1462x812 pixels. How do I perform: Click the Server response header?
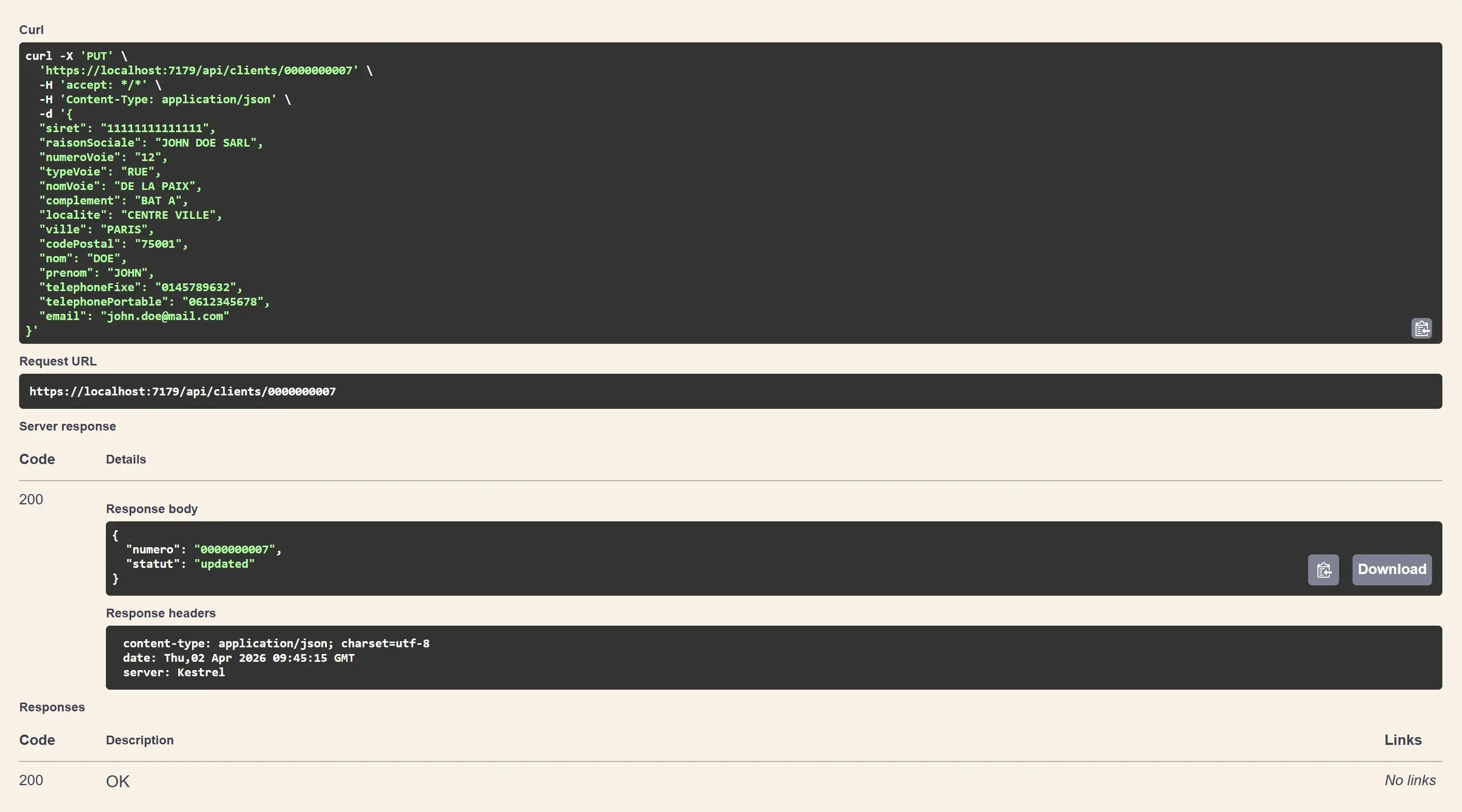click(67, 426)
